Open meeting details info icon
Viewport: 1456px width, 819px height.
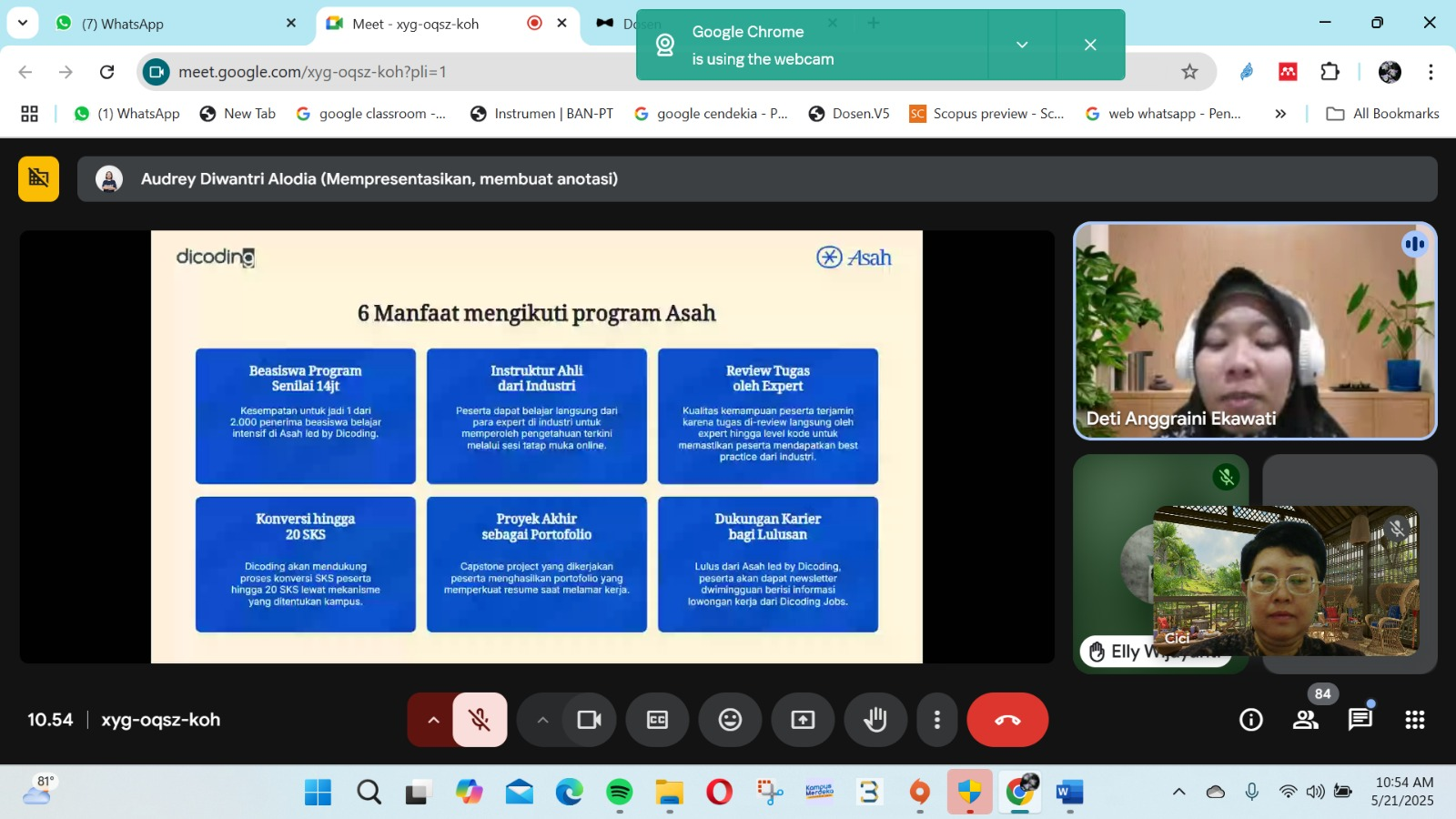1251,720
